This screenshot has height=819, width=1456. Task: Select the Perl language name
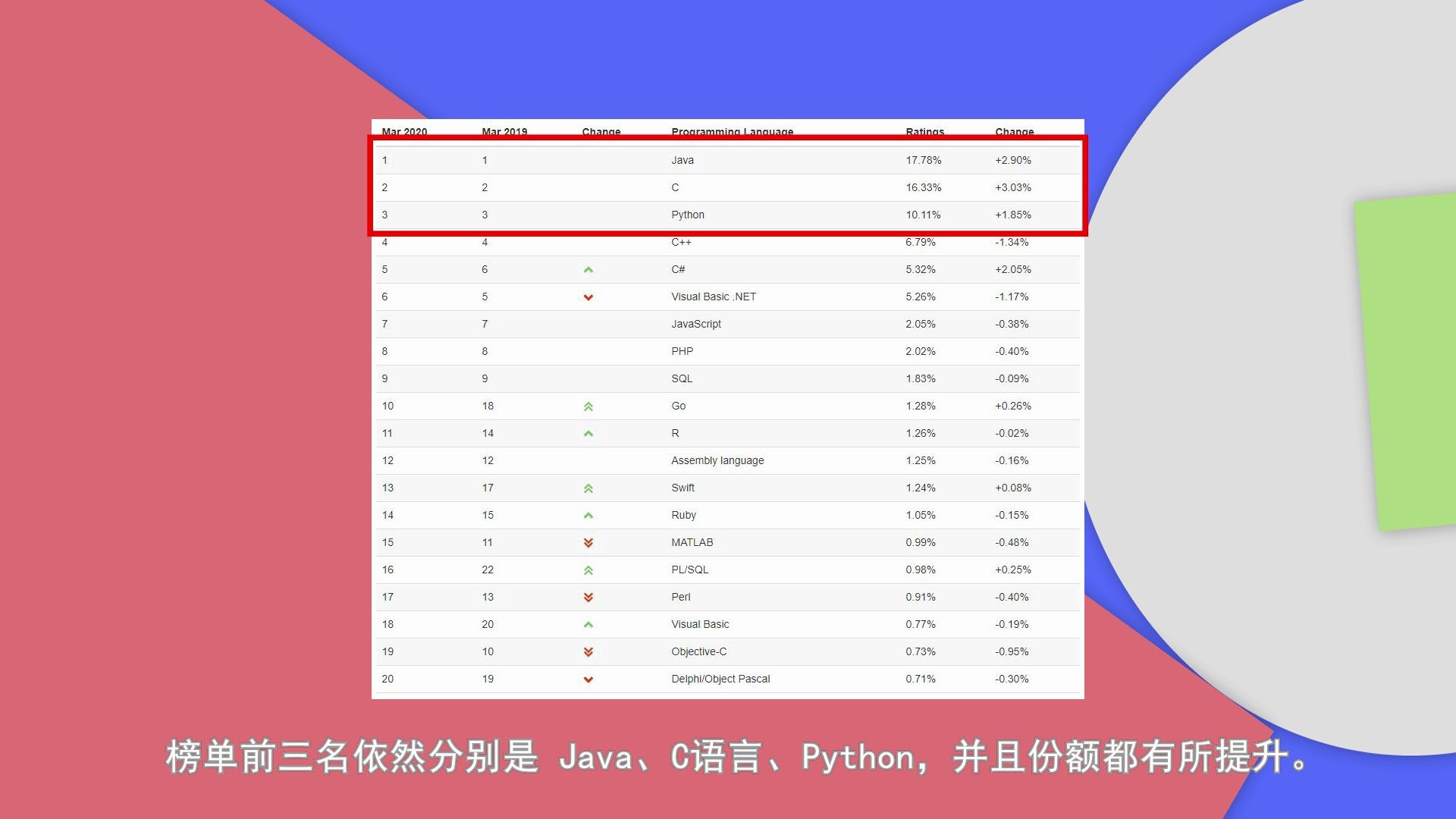(x=681, y=597)
